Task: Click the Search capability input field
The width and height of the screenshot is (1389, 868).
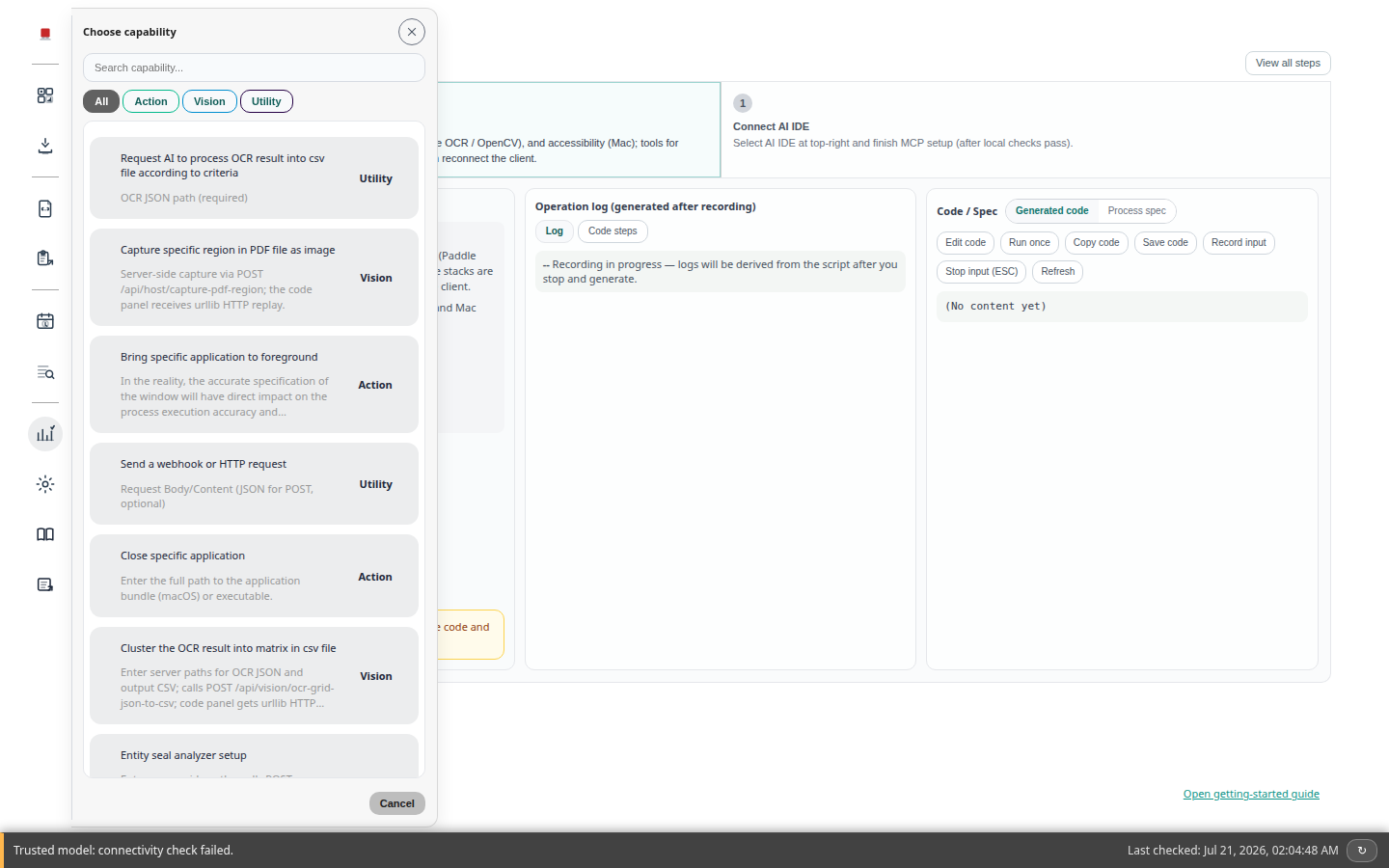Action: pos(254,68)
